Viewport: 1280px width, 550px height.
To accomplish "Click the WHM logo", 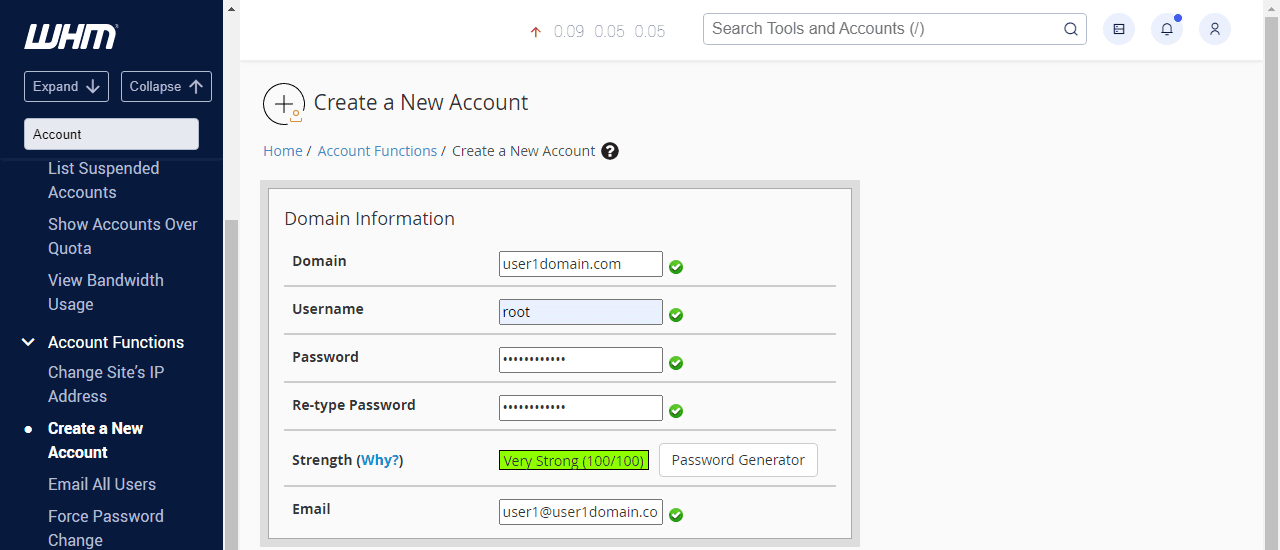I will tap(71, 37).
